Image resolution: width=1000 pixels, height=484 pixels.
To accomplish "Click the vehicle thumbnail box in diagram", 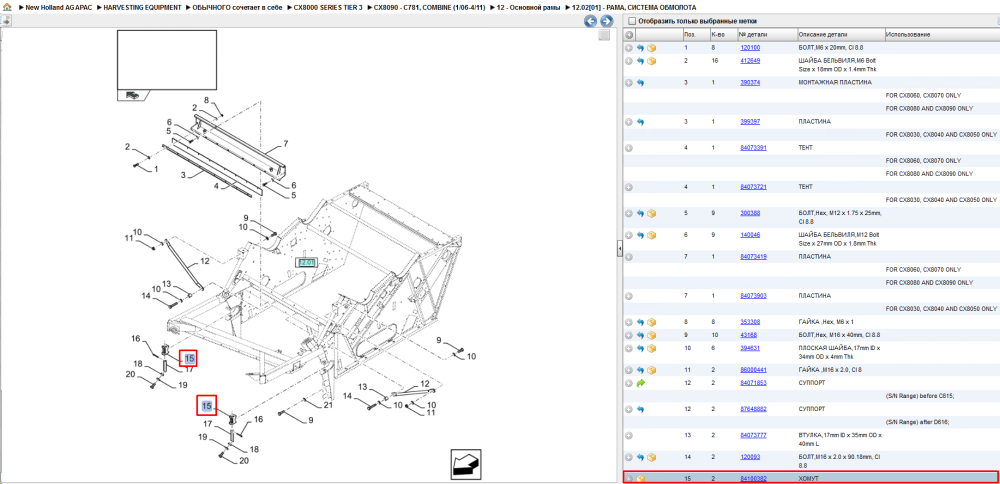I will click(166, 61).
